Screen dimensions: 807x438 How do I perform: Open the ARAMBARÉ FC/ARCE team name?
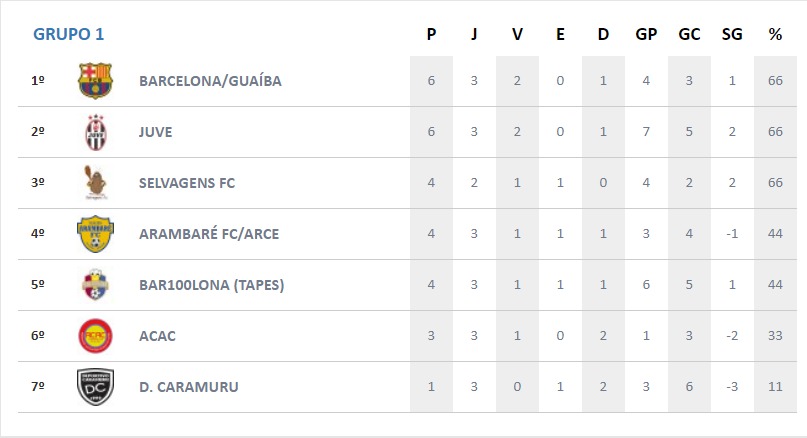209,234
